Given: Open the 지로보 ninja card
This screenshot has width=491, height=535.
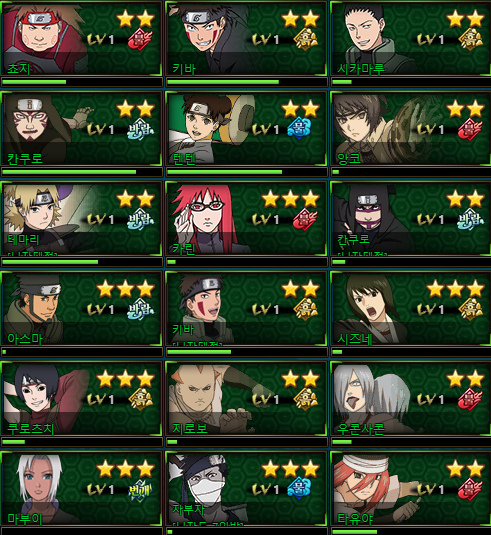Looking at the screenshot, I should click(246, 399).
